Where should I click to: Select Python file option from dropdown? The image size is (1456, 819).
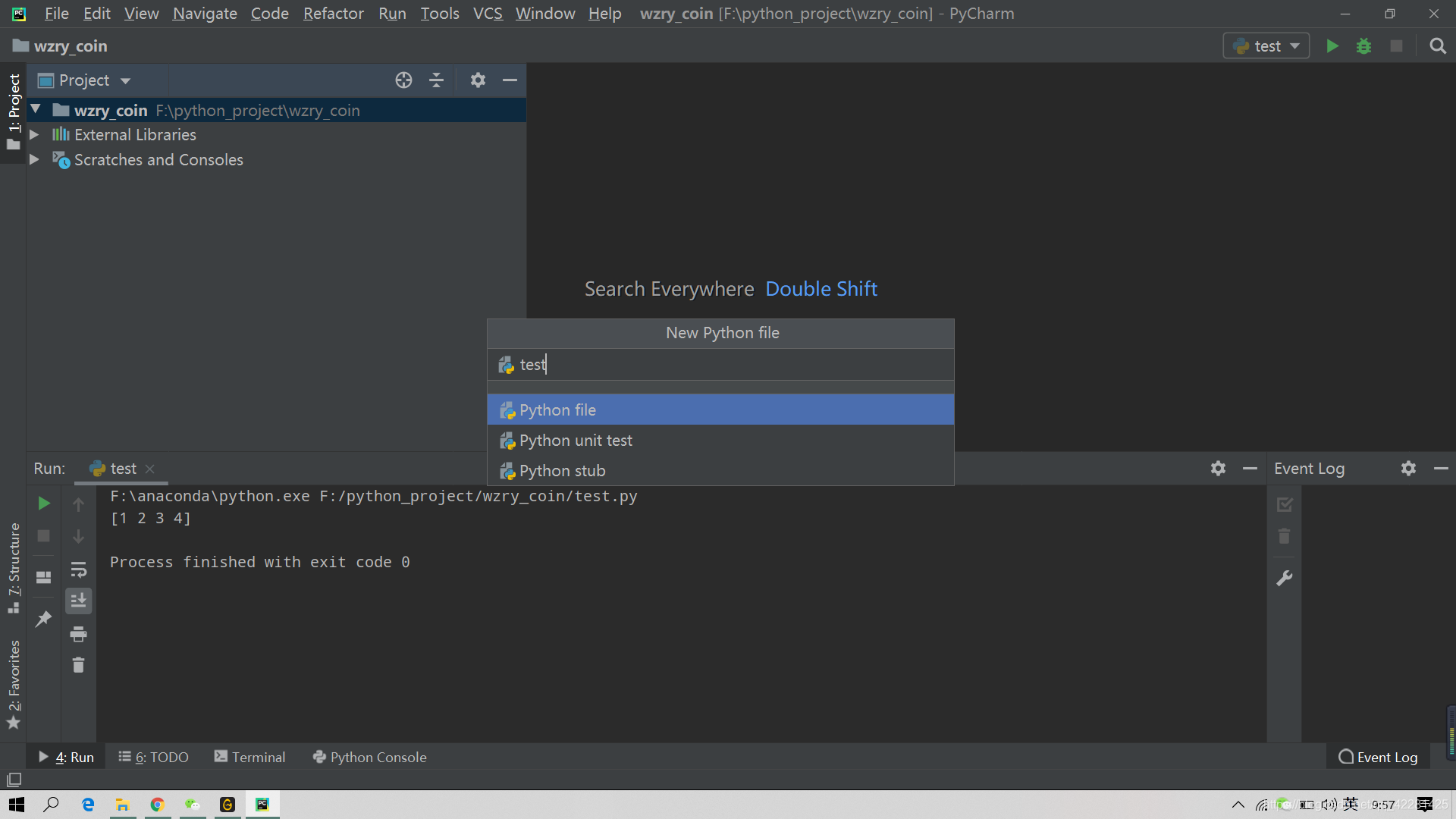[x=720, y=409]
